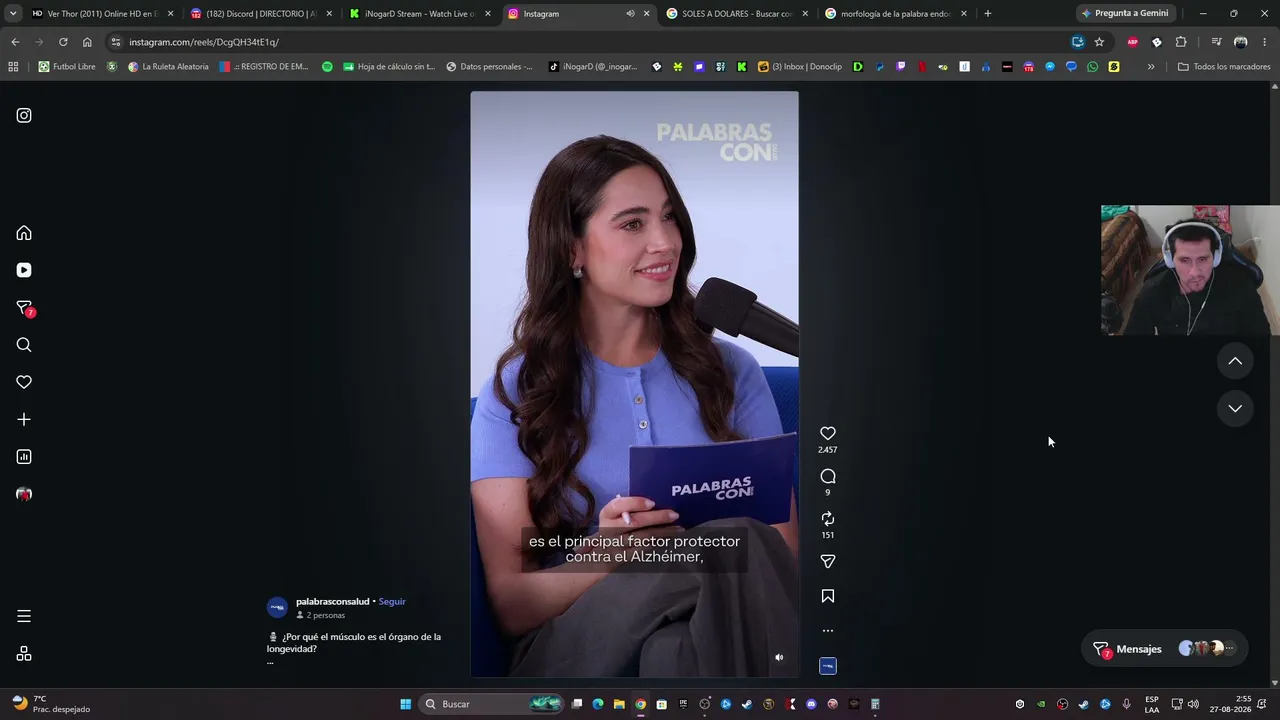1280x720 pixels.
Task: Follow palabrasconsalud via Seguir
Action: [x=392, y=602]
